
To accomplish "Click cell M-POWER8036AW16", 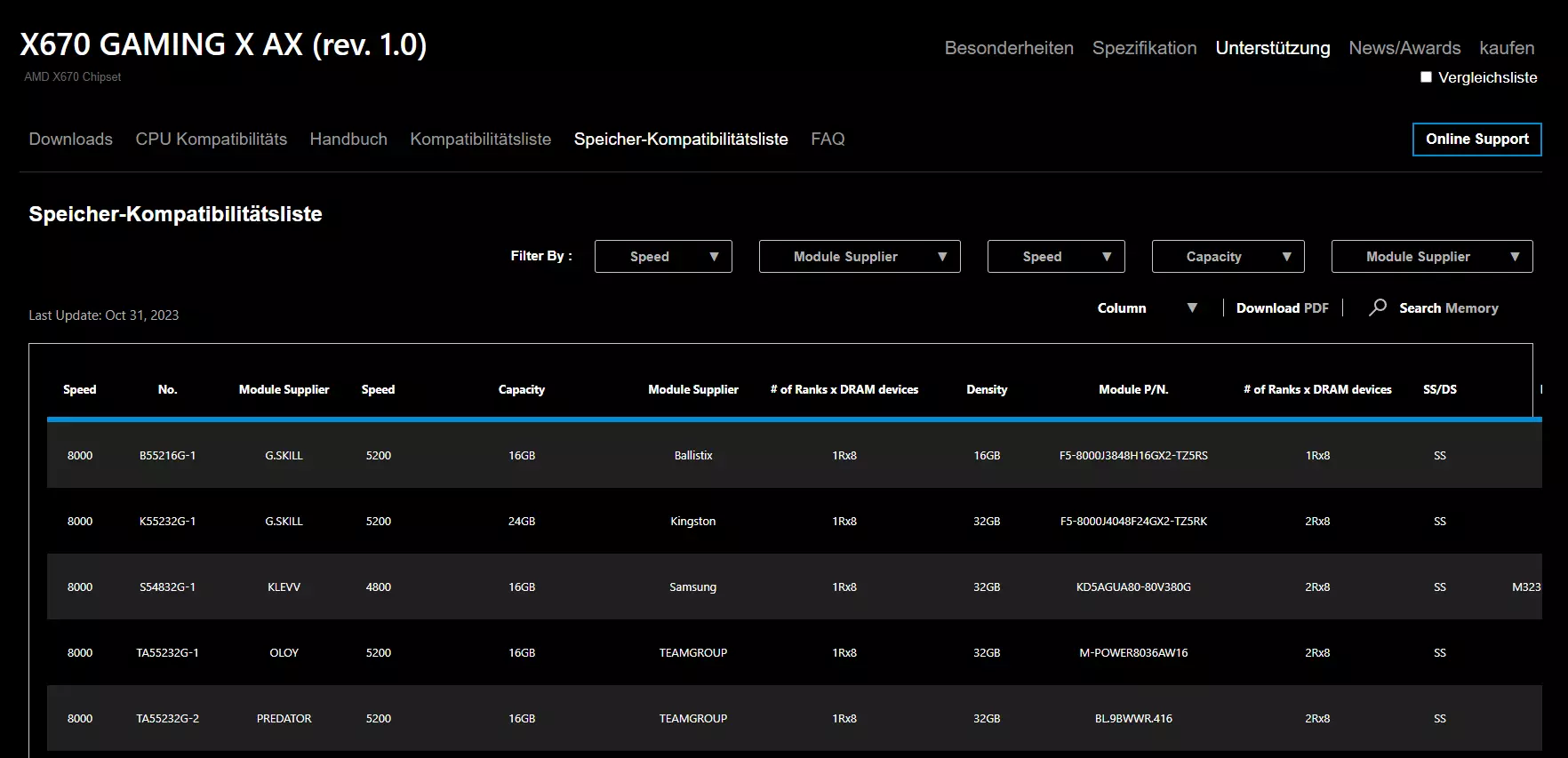I will pos(1133,652).
